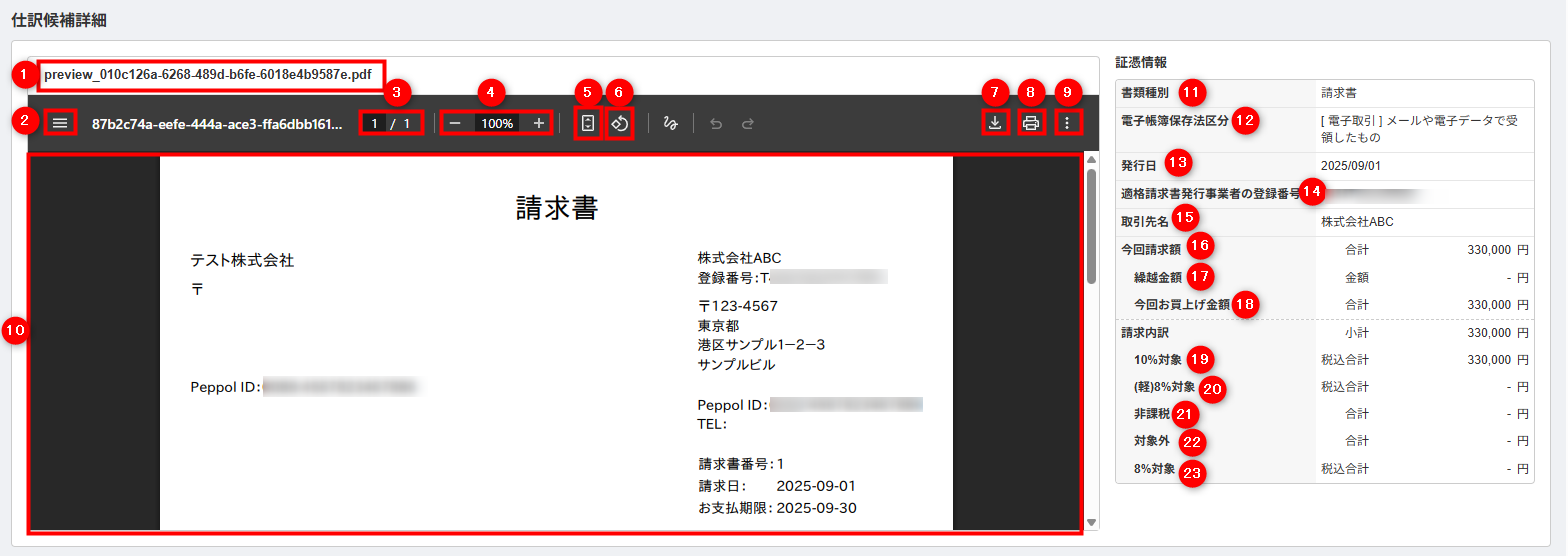
Task: Rotate the PDF counterclockwise
Action: click(x=619, y=123)
